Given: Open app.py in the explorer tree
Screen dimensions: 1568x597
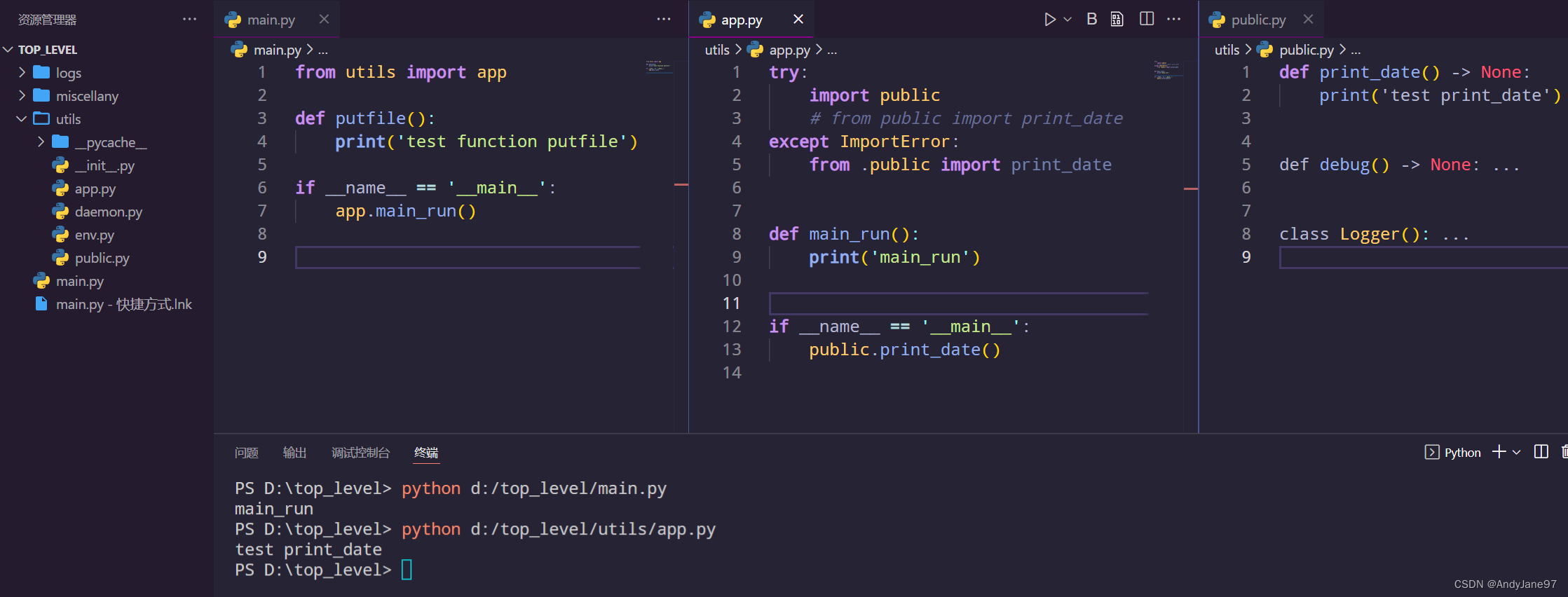Looking at the screenshot, I should pyautogui.click(x=95, y=188).
